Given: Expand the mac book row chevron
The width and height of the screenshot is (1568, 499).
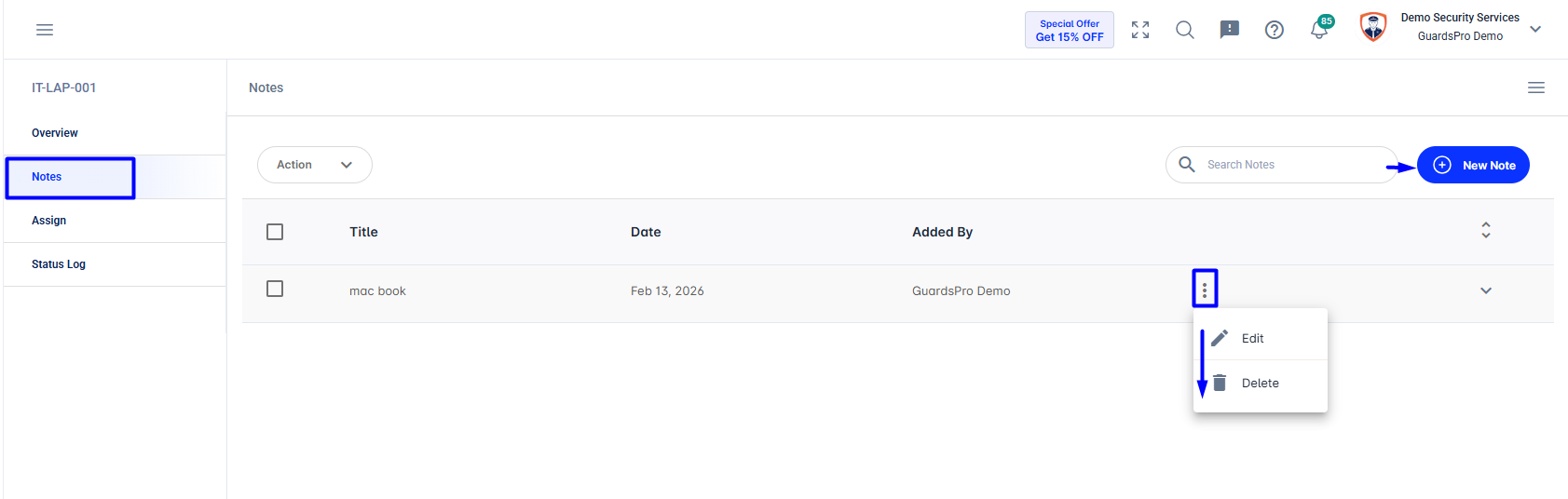Looking at the screenshot, I should pyautogui.click(x=1486, y=290).
